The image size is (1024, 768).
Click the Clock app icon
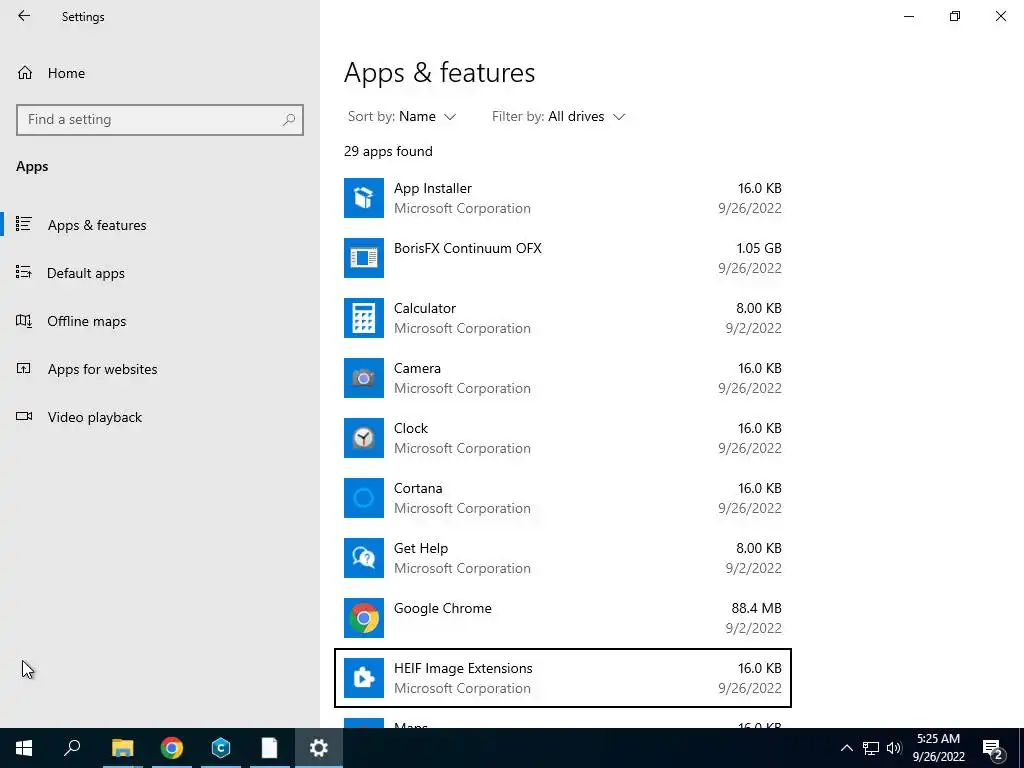coord(364,438)
